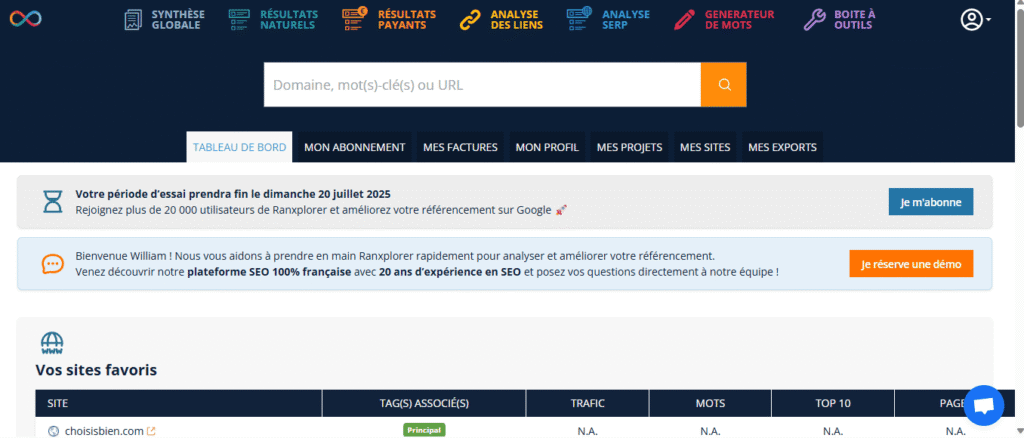Open Résultats Payants euro icon
The height and width of the screenshot is (438, 1024).
coord(355,19)
